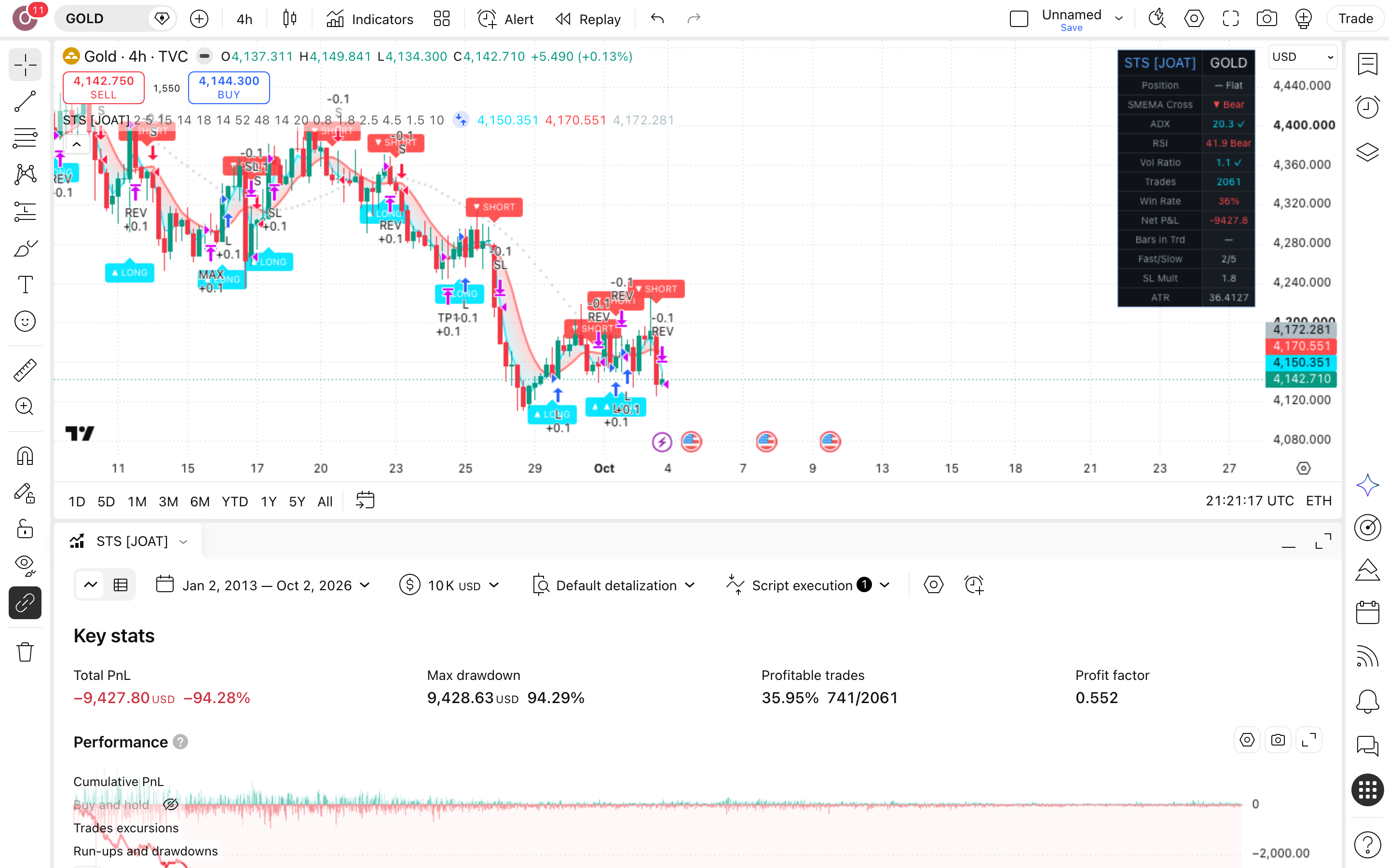Delete drawings with the trash icon
Viewport: 1389px width, 868px height.
pos(25,651)
